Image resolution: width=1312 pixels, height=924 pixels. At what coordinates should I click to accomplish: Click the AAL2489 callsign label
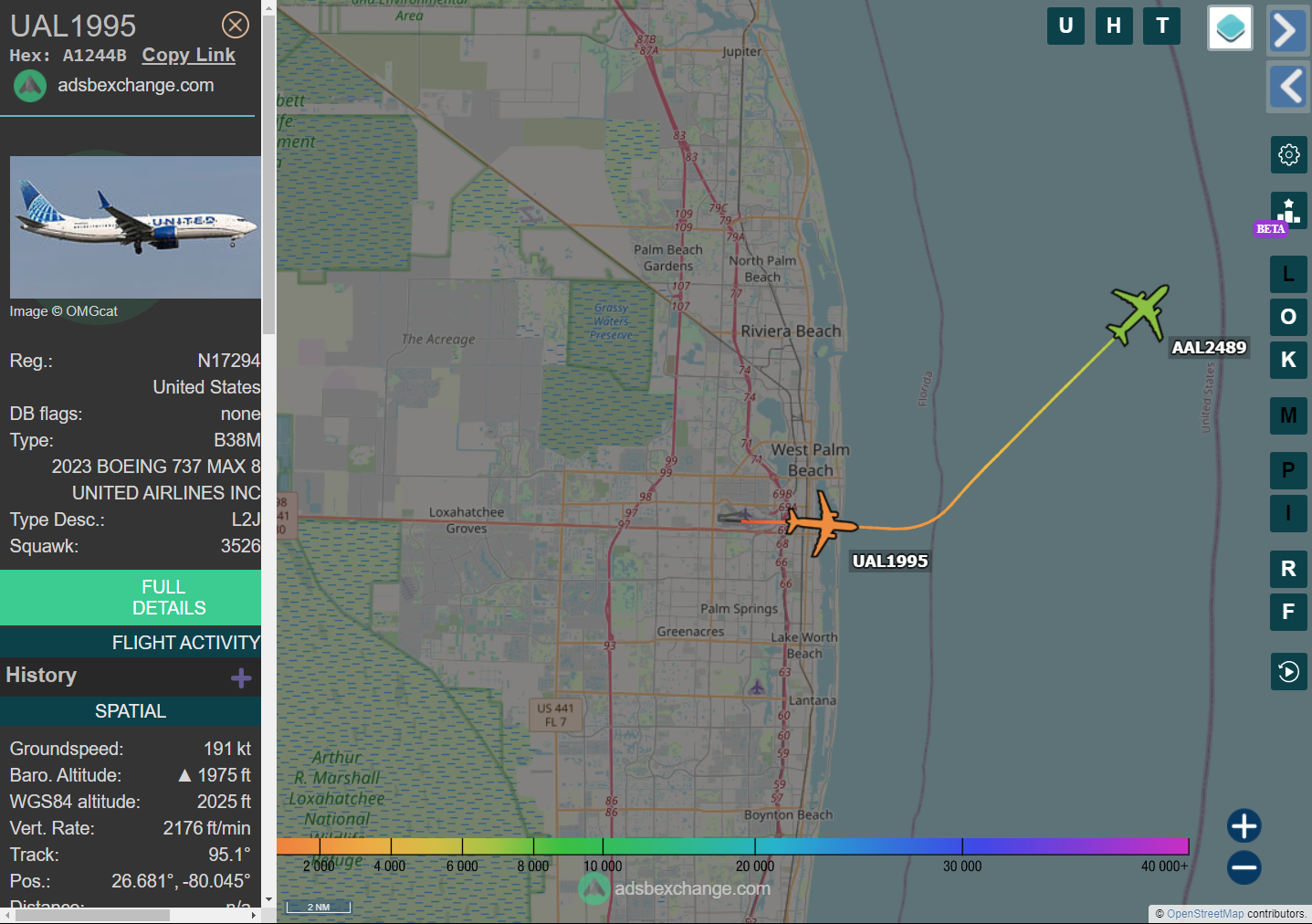(x=1209, y=348)
